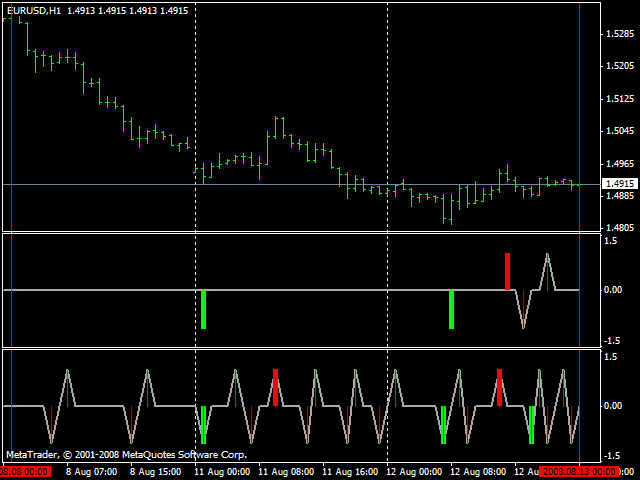Image resolution: width=640 pixels, height=480 pixels.
Task: Click price label 1.4885 on the scale
Action: 620,196
